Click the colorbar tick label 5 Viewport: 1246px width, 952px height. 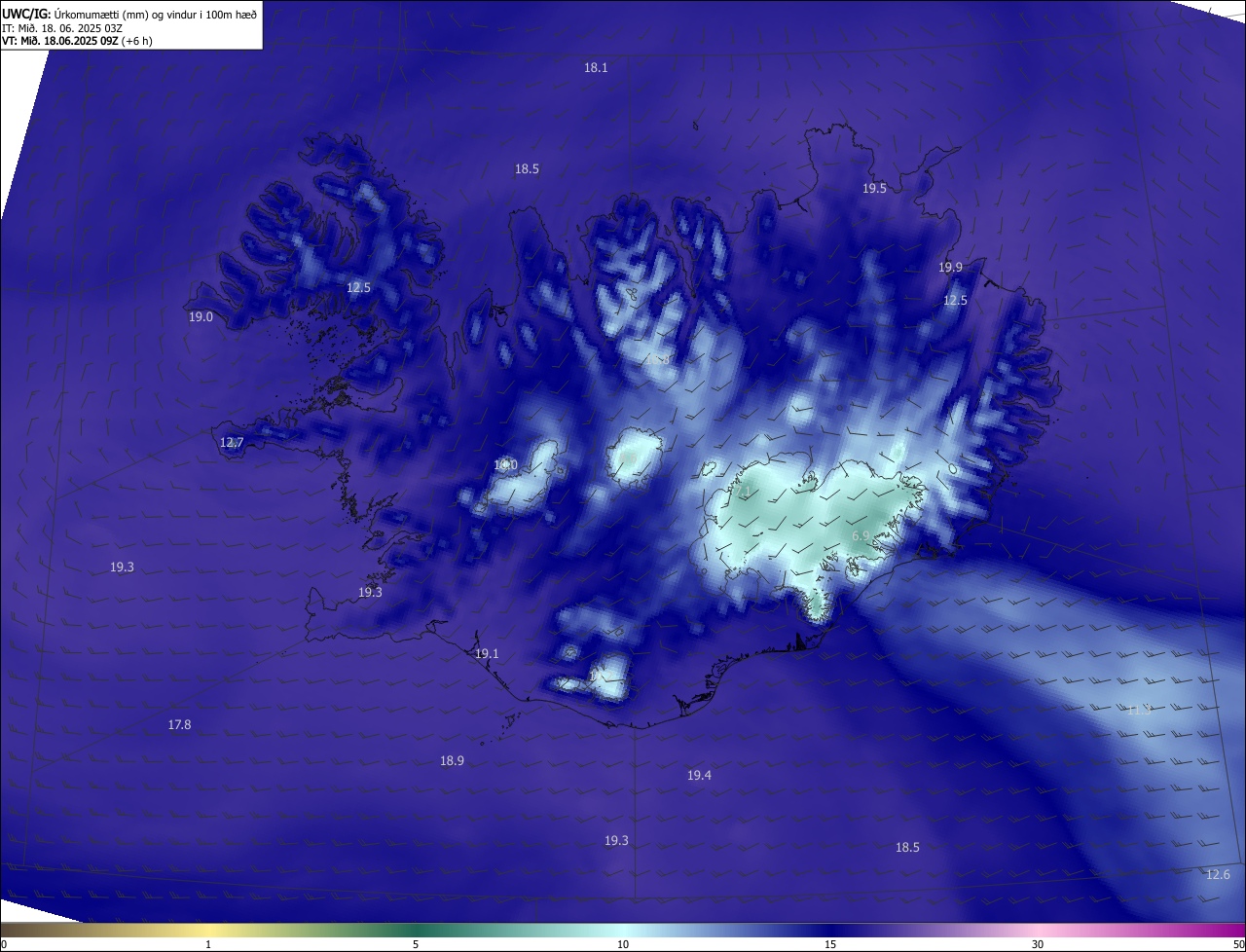[x=416, y=944]
